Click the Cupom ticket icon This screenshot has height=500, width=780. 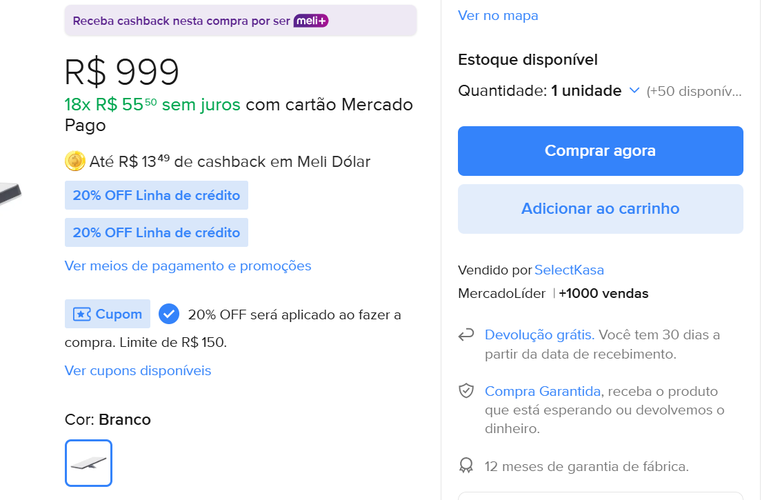[x=82, y=314]
